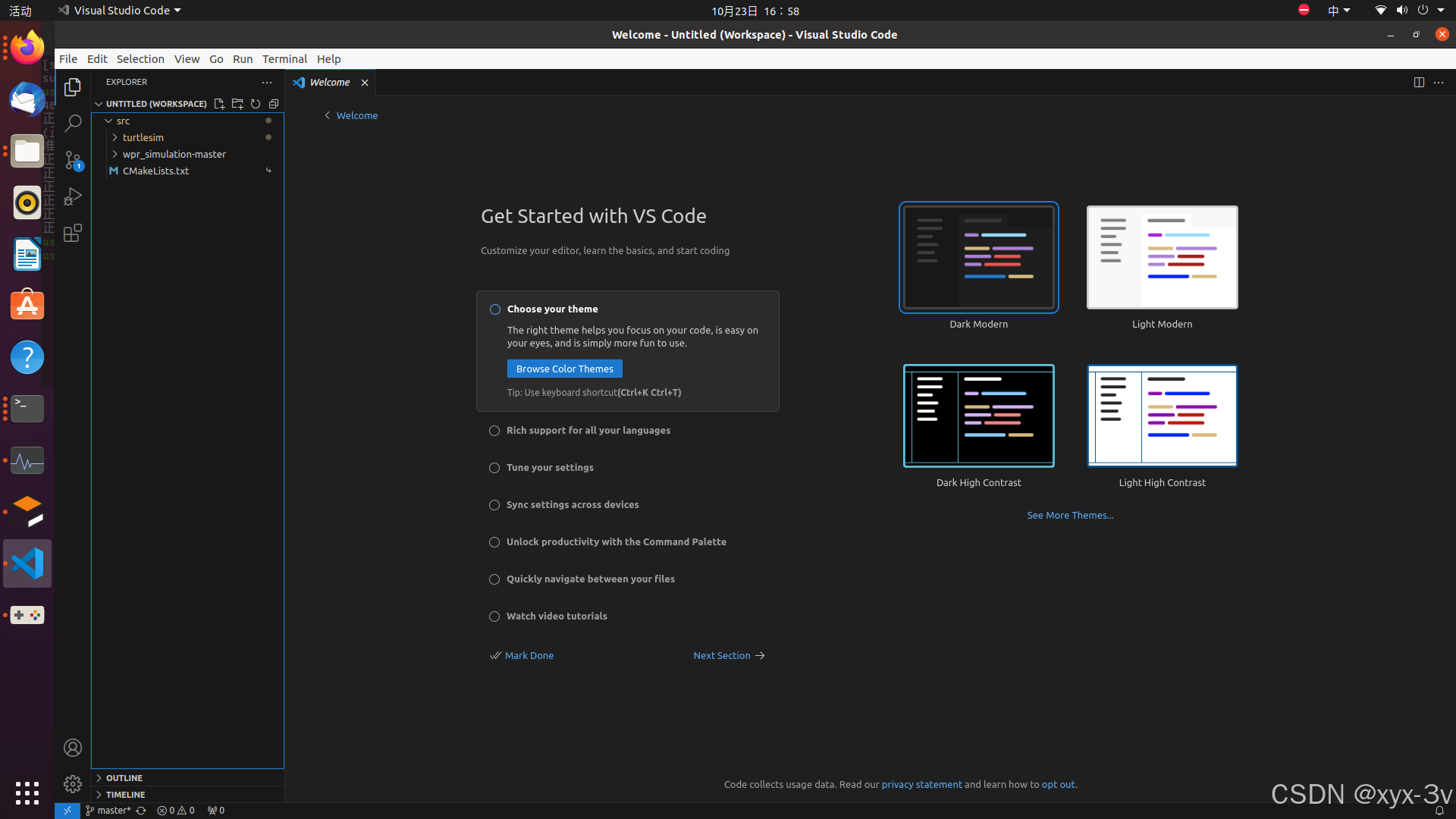Image resolution: width=1456 pixels, height=819 pixels.
Task: Click the ports forwarded status item
Action: [x=216, y=811]
